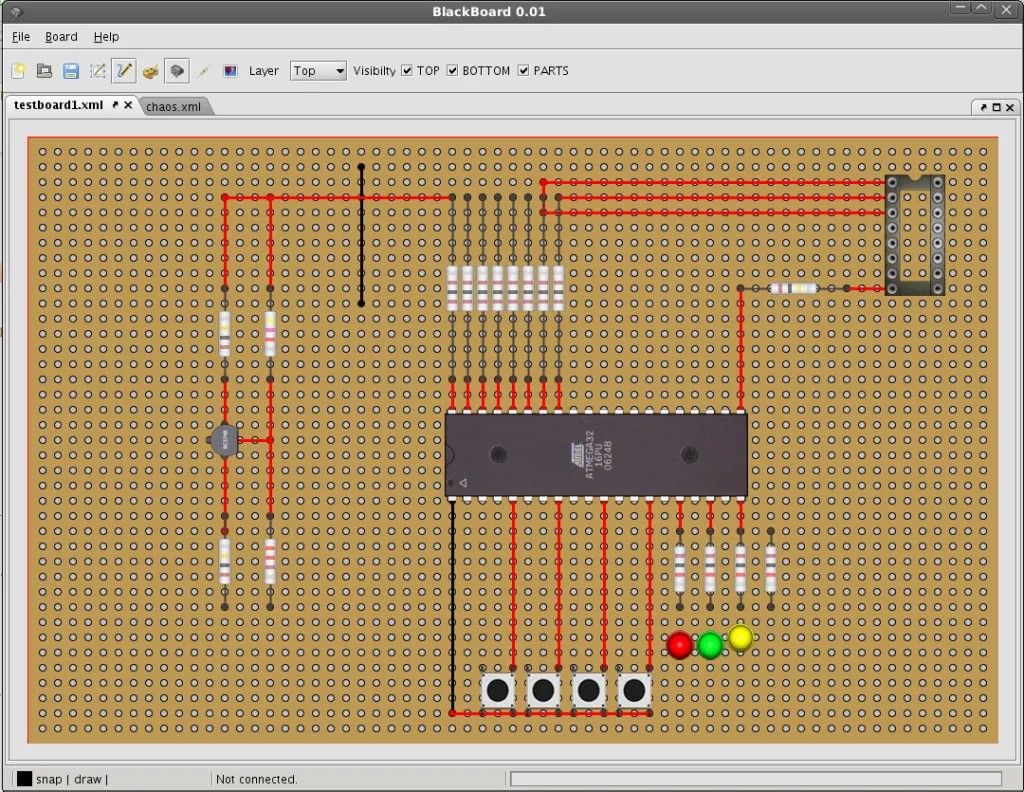Switch to the chaos.xml tab
This screenshot has height=792, width=1024.
(175, 106)
